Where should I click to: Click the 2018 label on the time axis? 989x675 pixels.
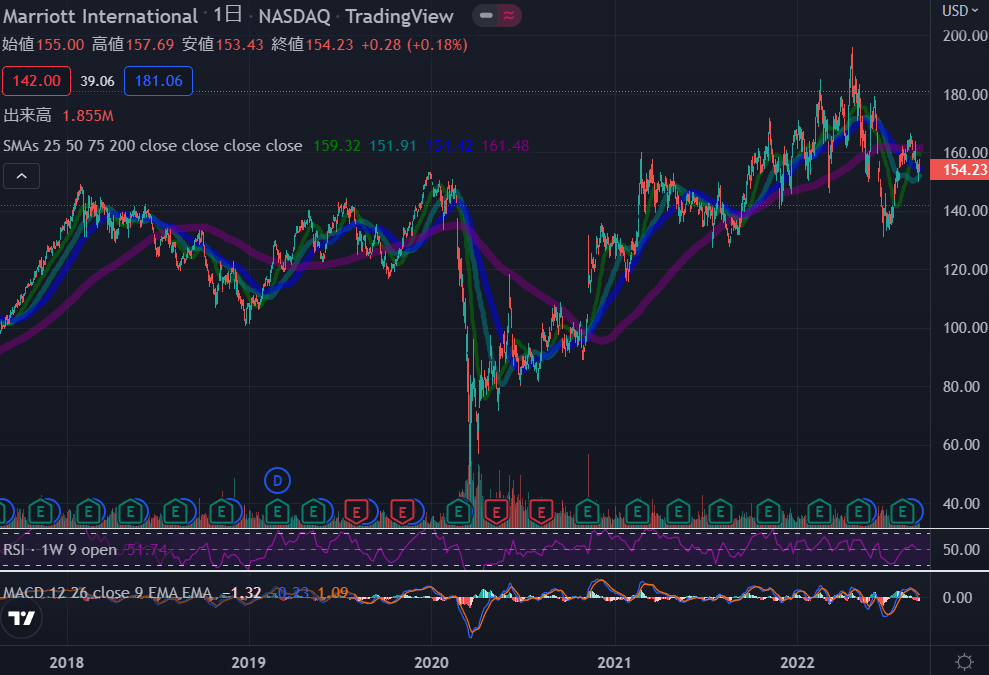pos(66,662)
